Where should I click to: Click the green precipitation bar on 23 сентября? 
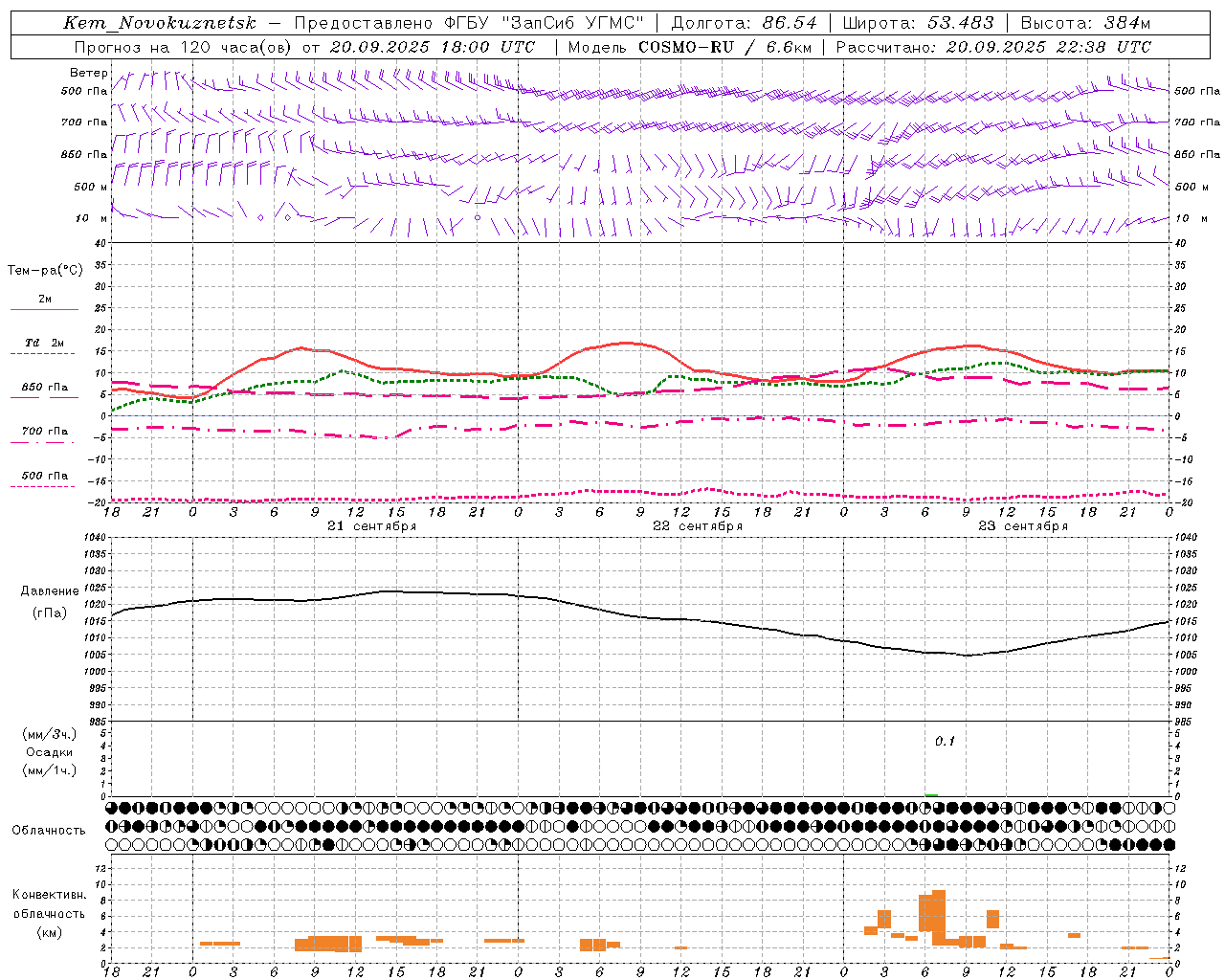coord(931,794)
